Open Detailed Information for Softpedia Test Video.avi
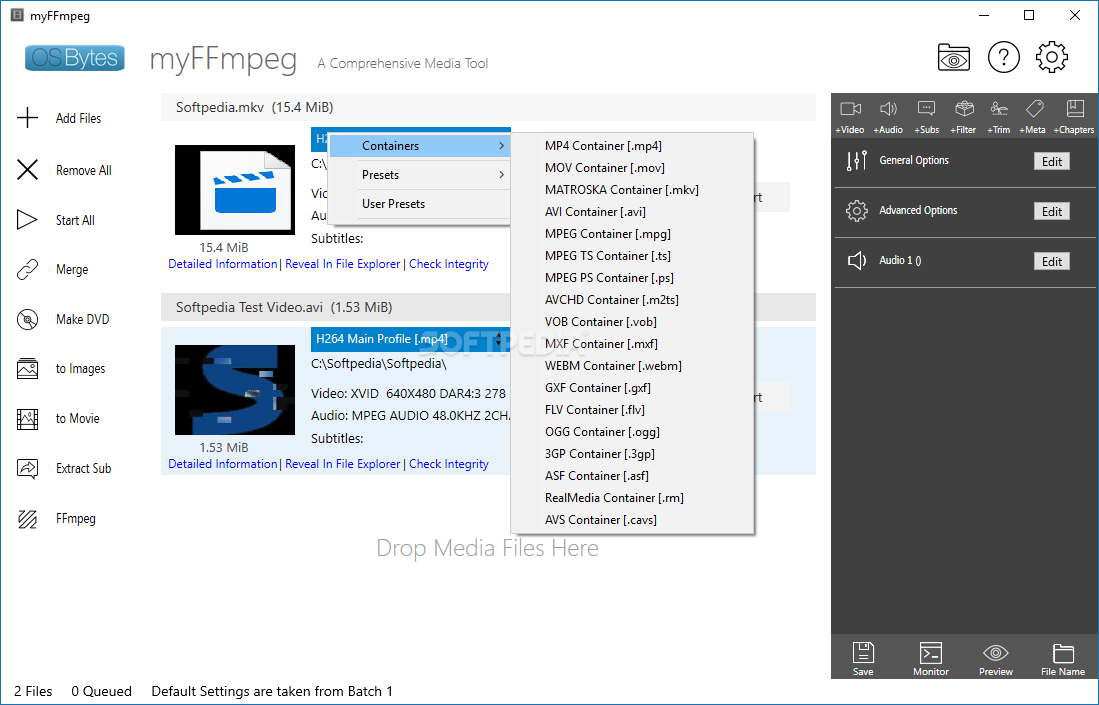Screen dimensions: 1099x705 223,464
